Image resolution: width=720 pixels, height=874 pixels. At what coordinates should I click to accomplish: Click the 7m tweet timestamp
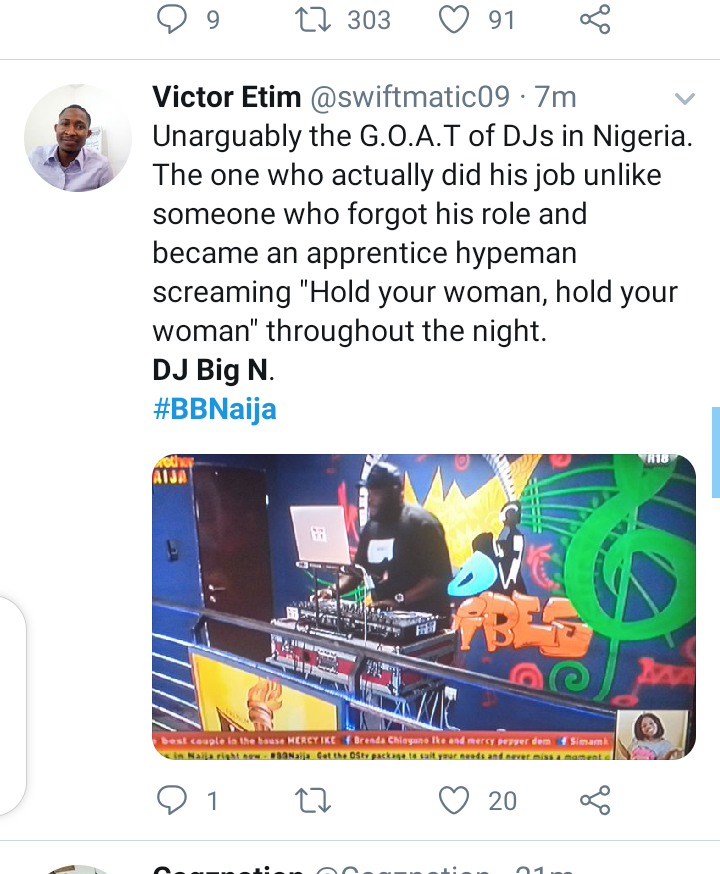click(556, 97)
